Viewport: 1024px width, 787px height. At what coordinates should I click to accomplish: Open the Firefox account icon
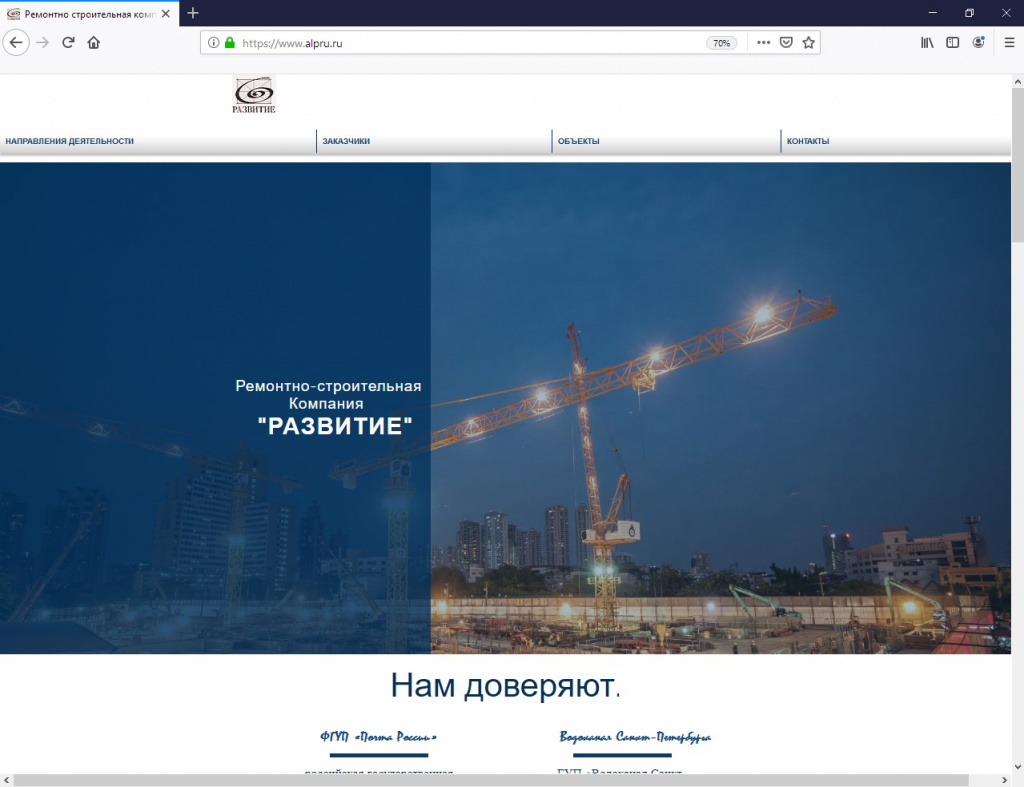click(978, 43)
